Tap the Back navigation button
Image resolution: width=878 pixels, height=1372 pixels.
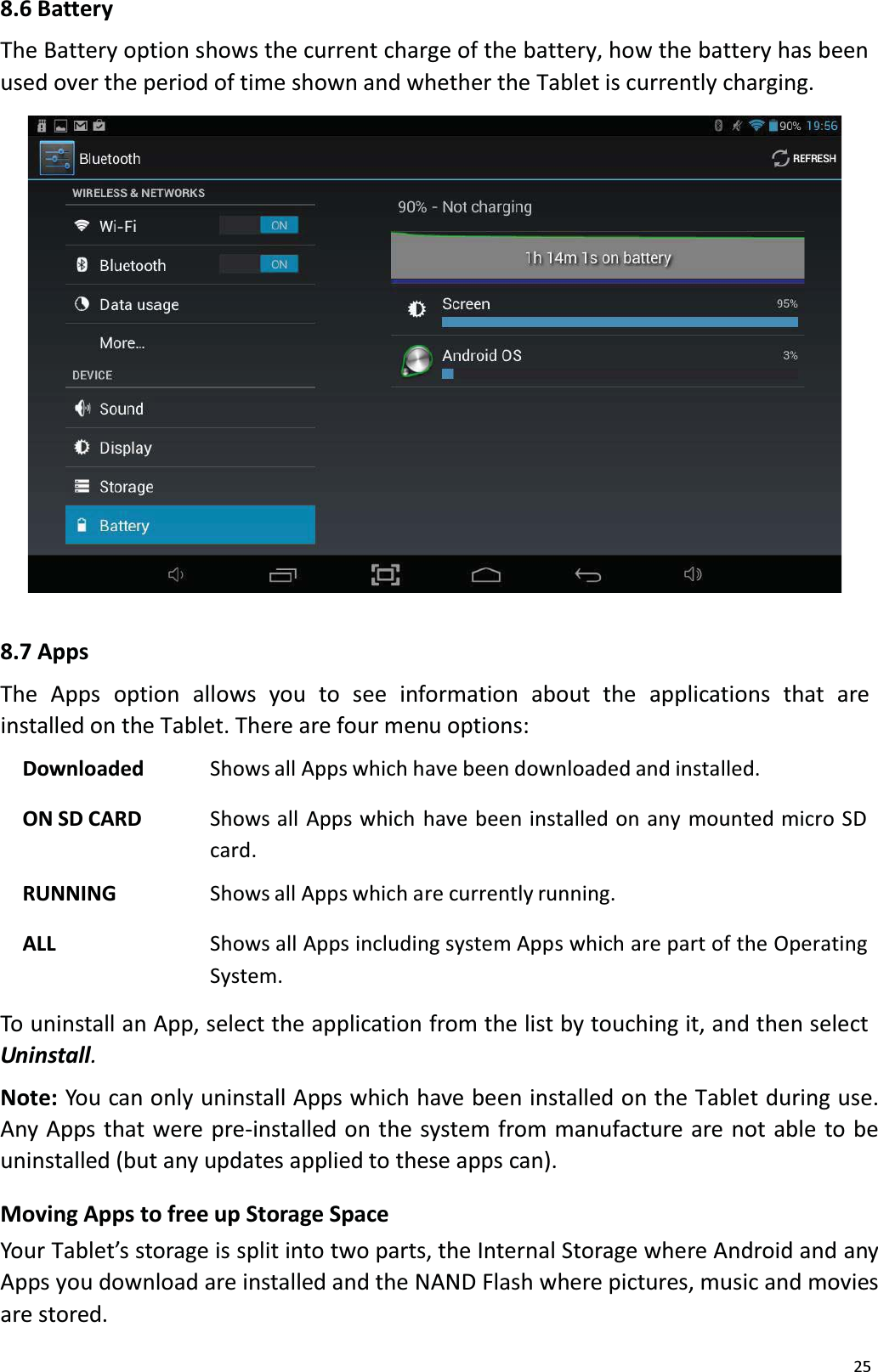[587, 575]
